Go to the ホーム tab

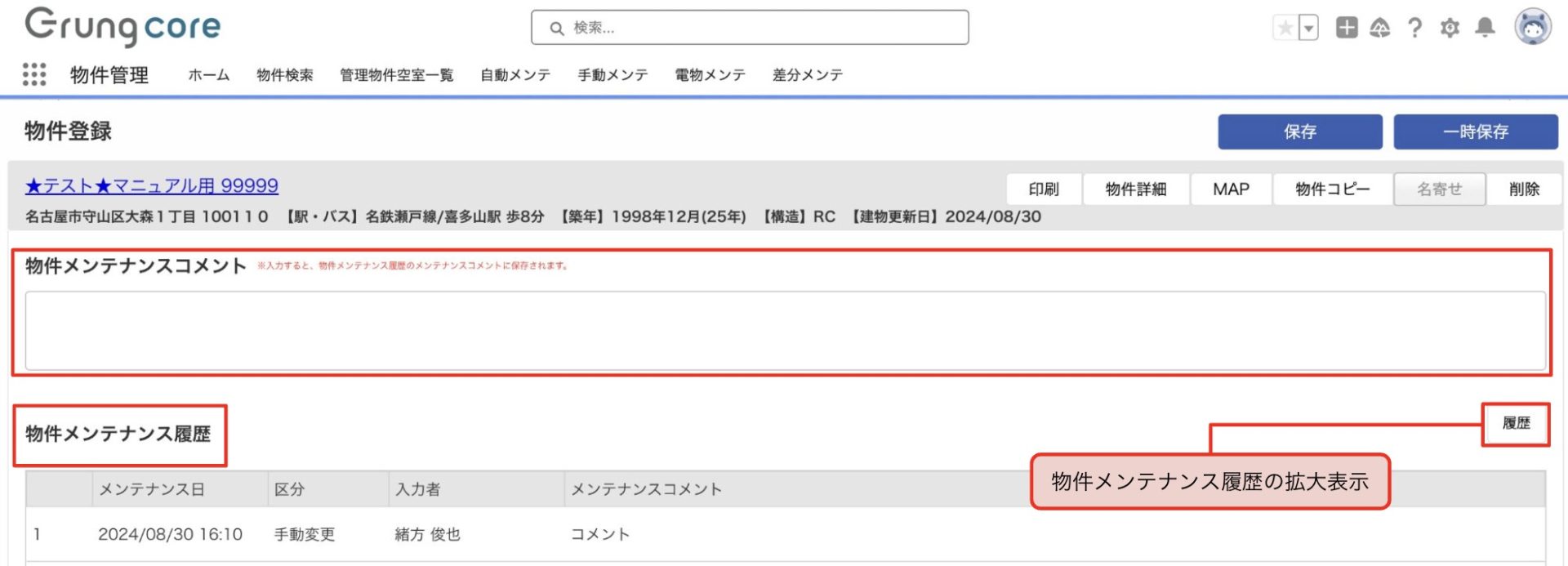(x=208, y=75)
